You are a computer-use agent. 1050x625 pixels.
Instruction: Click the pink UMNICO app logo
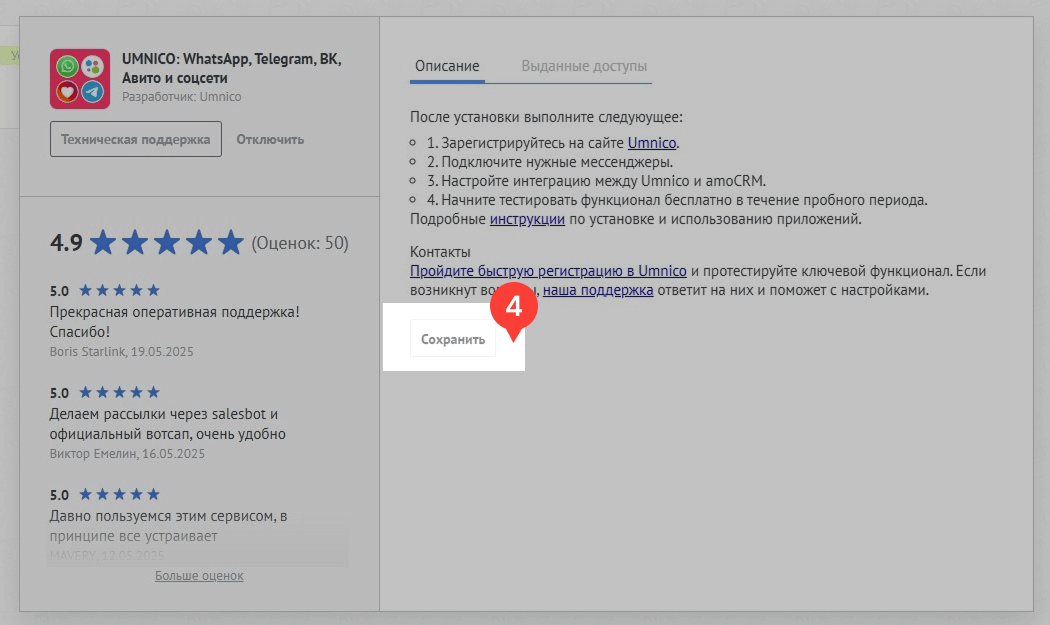(x=79, y=79)
